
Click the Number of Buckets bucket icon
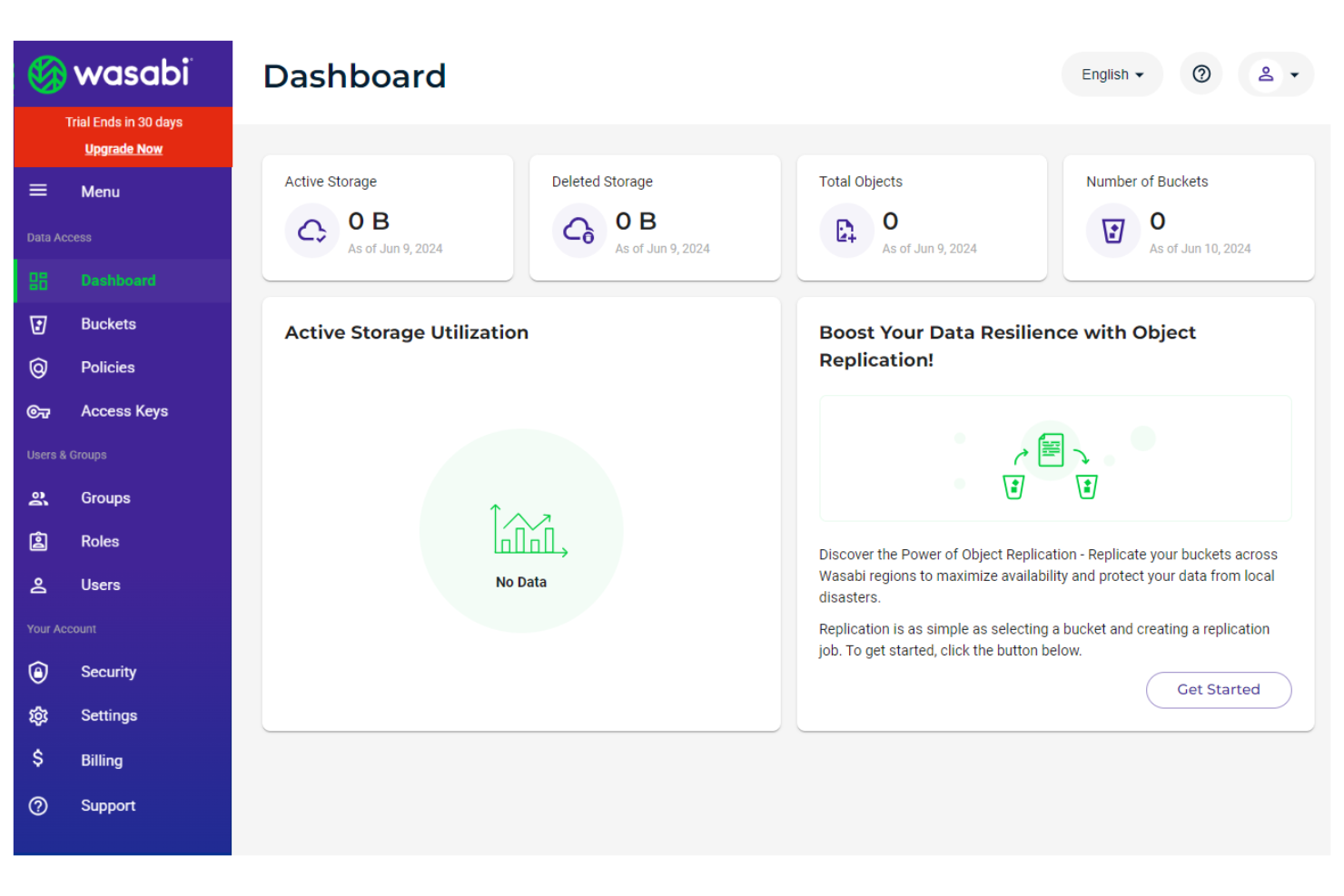click(1113, 231)
